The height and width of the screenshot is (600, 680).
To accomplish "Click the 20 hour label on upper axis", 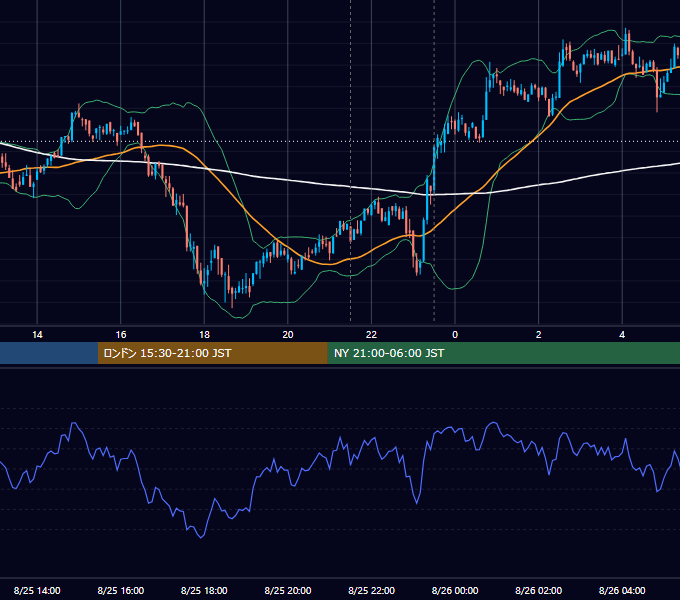I will click(x=288, y=335).
